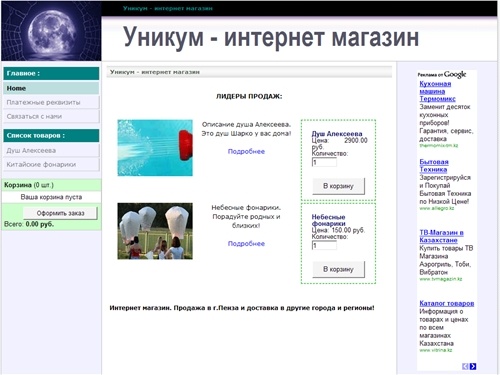Image resolution: width=500 pixels, height=375 pixels.
Task: Open the Каталог товаров ad link
Action: pyautogui.click(x=447, y=303)
